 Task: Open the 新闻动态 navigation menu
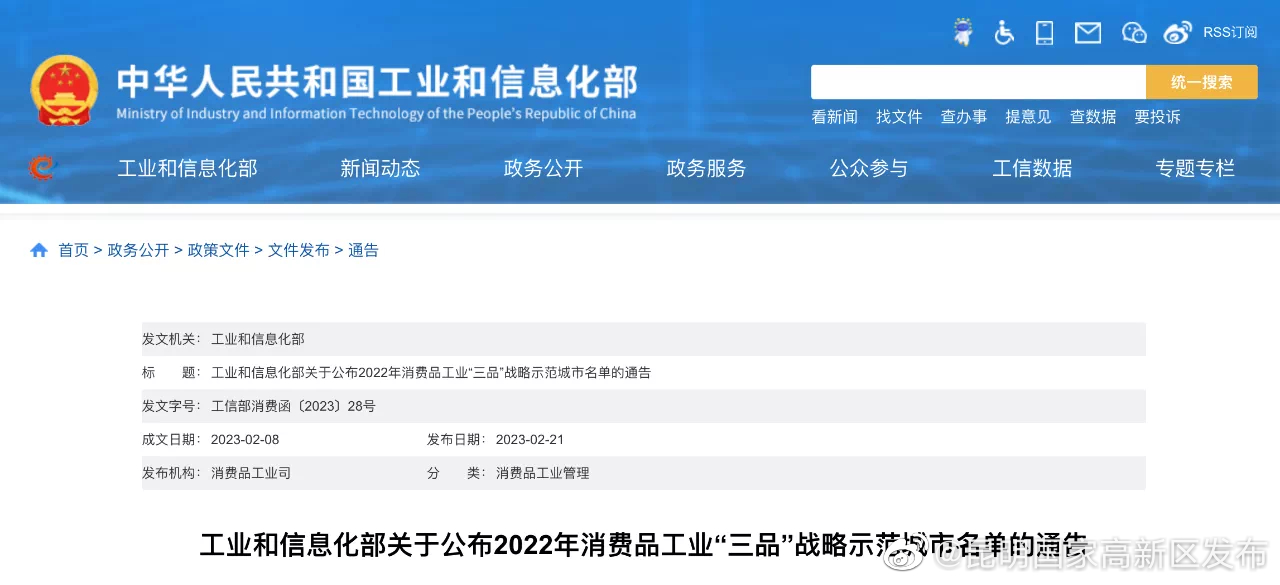(380, 168)
